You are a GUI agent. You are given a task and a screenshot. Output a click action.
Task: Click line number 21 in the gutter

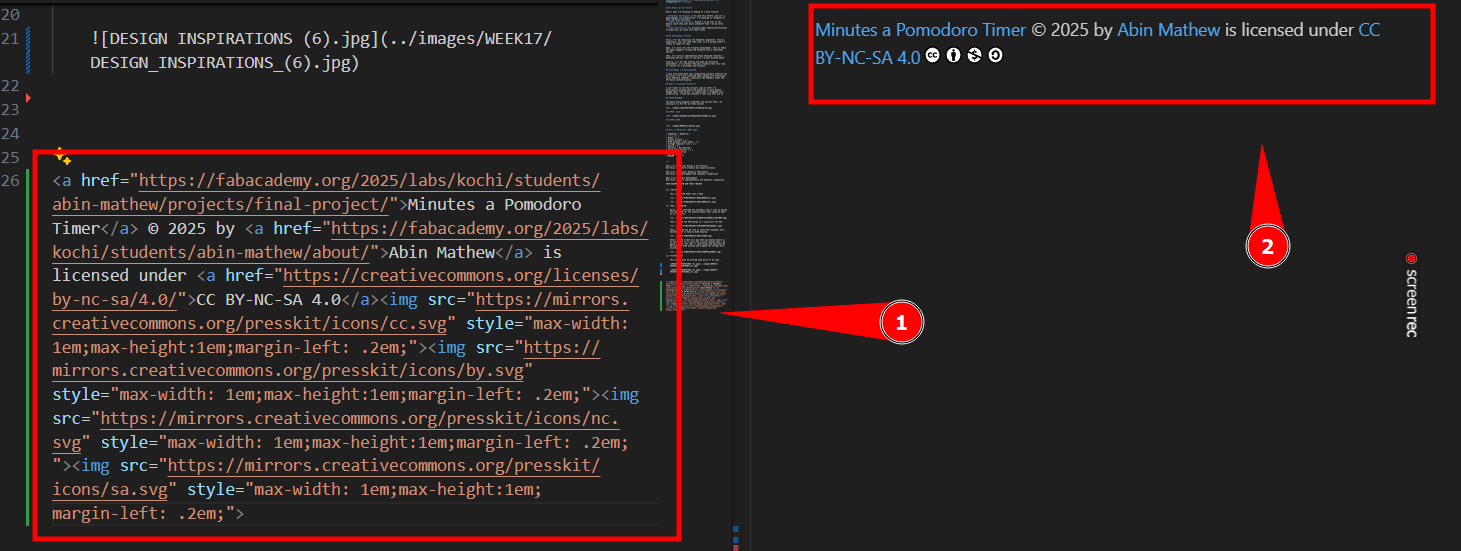[11, 39]
